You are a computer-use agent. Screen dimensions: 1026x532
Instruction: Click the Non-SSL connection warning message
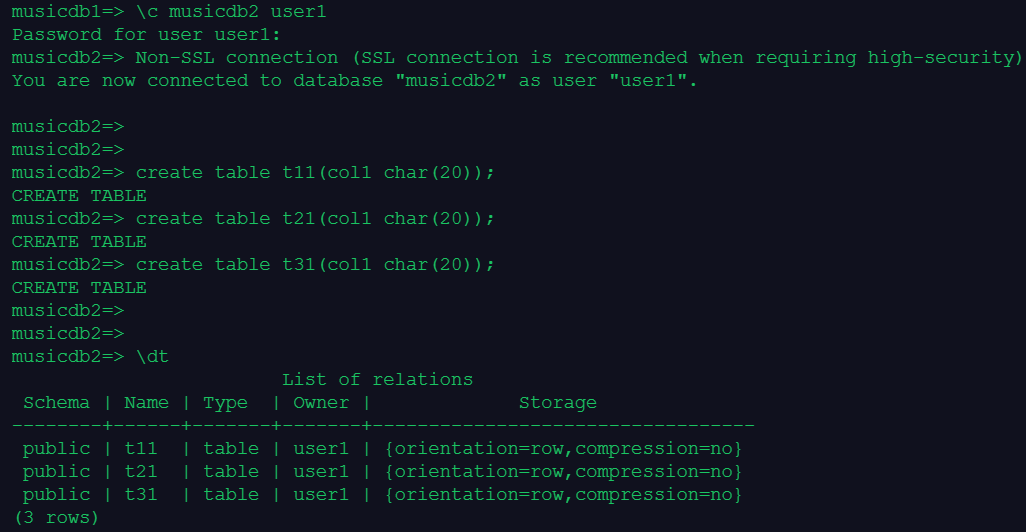coord(578,57)
